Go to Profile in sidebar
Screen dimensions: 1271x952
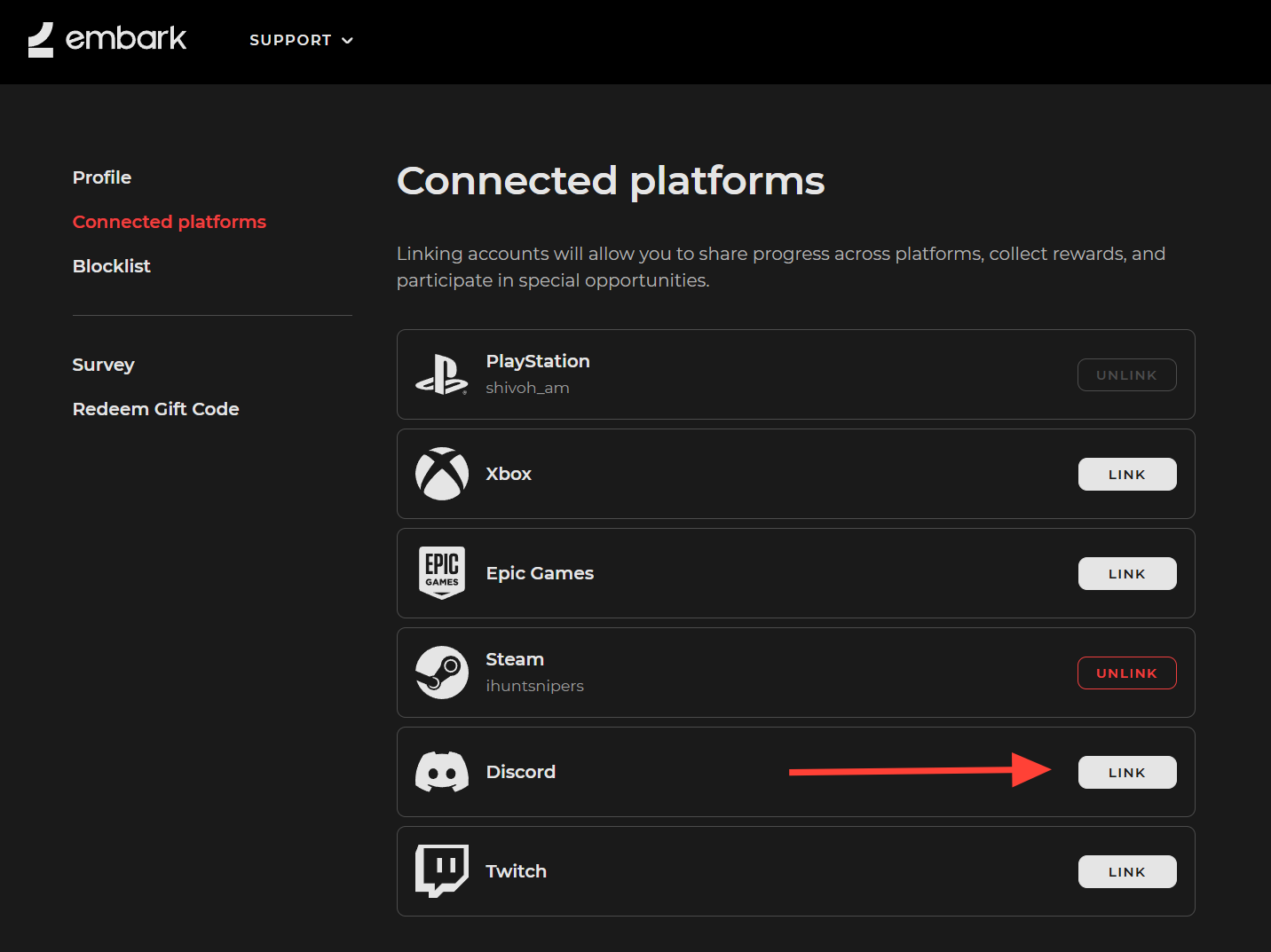(x=102, y=177)
